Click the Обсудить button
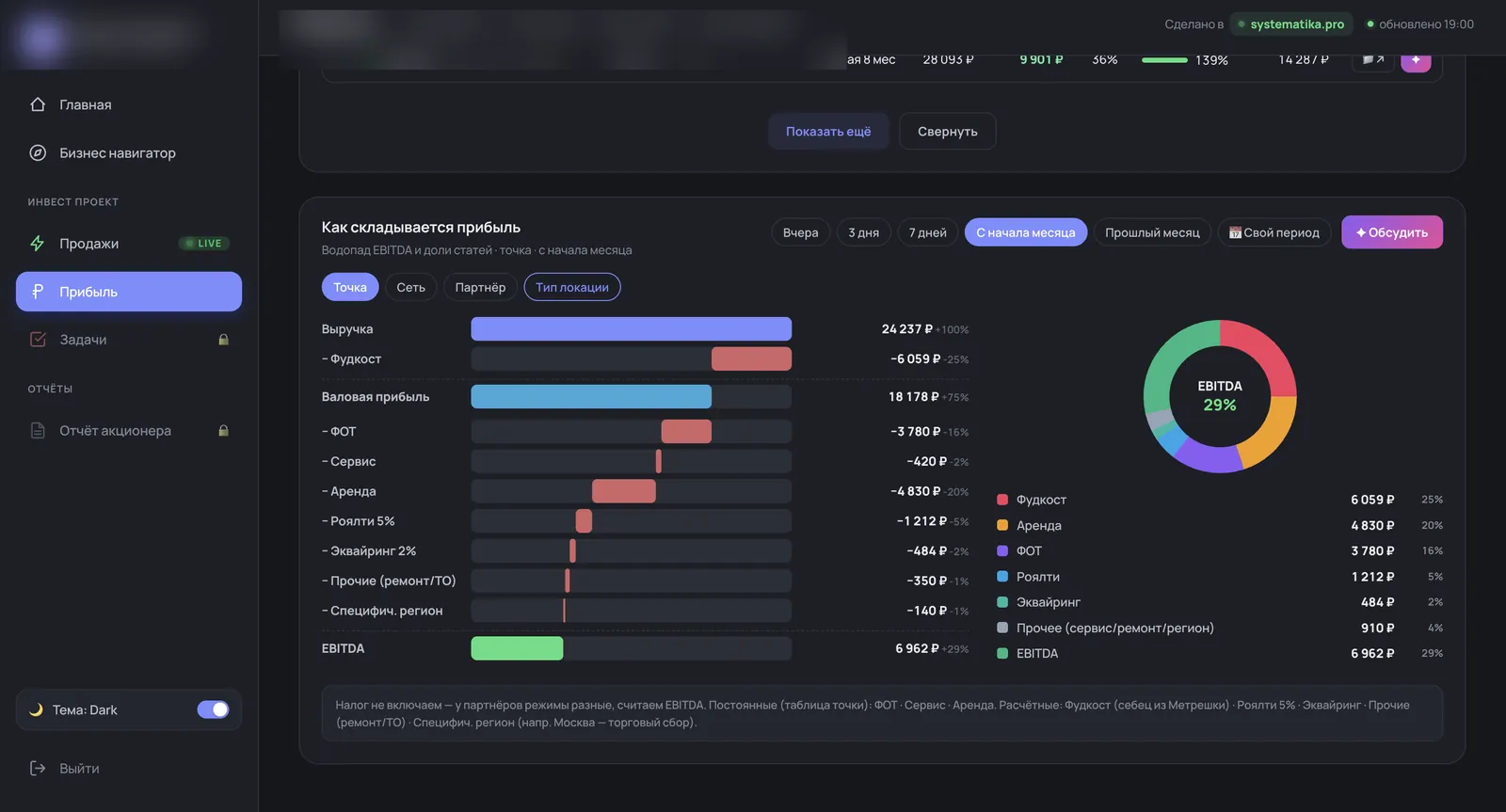This screenshot has width=1506, height=812. coord(1391,232)
